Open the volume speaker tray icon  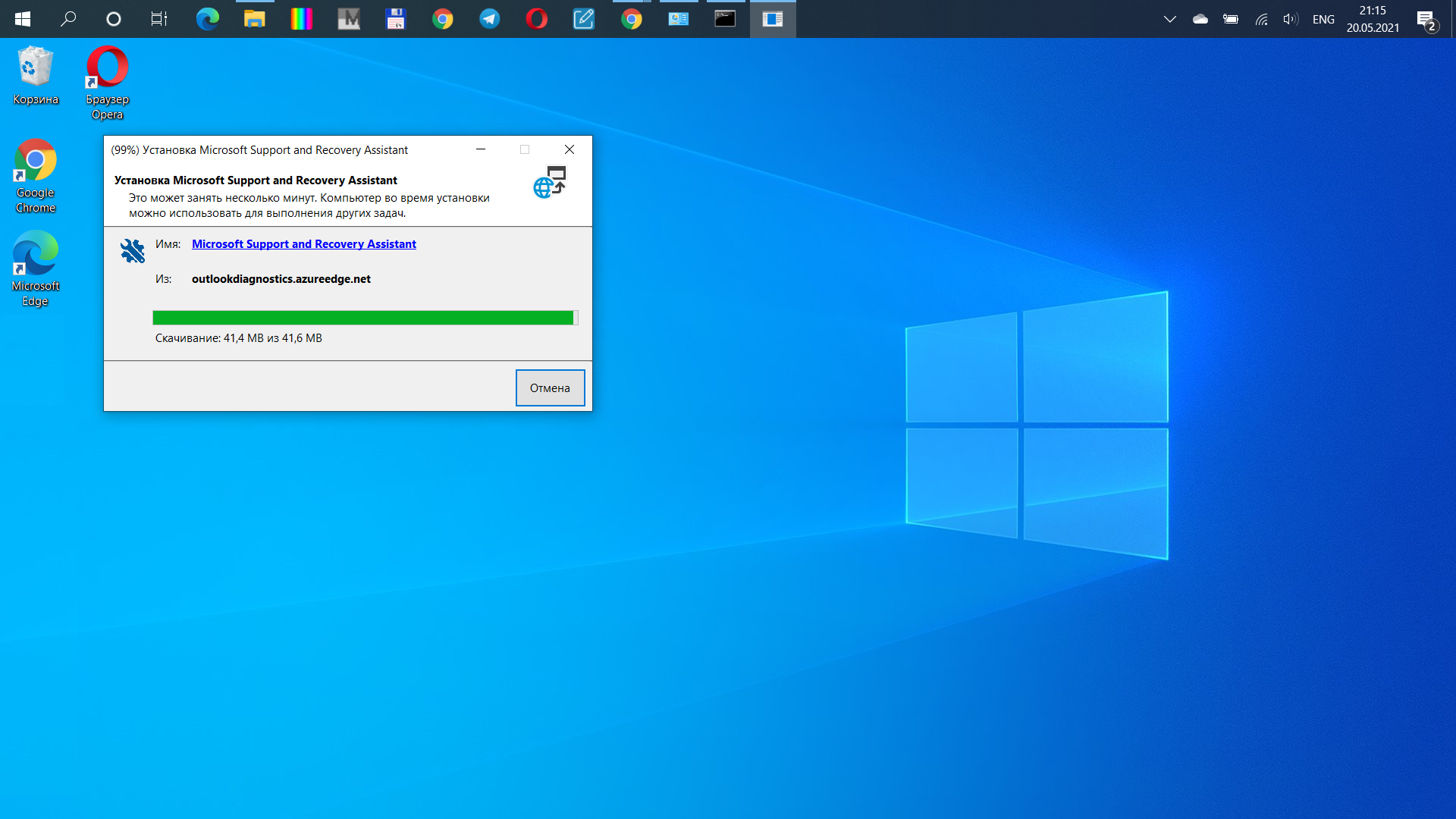pos(1291,19)
